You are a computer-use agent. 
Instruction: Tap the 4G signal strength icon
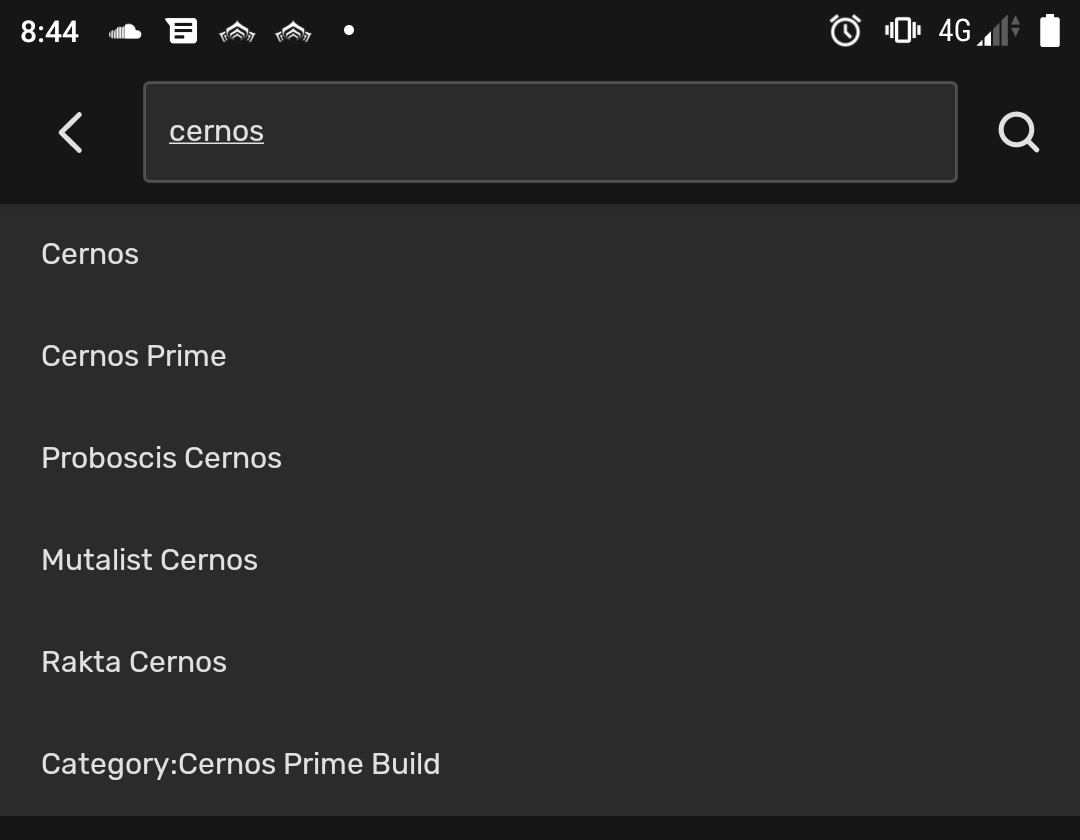click(979, 31)
